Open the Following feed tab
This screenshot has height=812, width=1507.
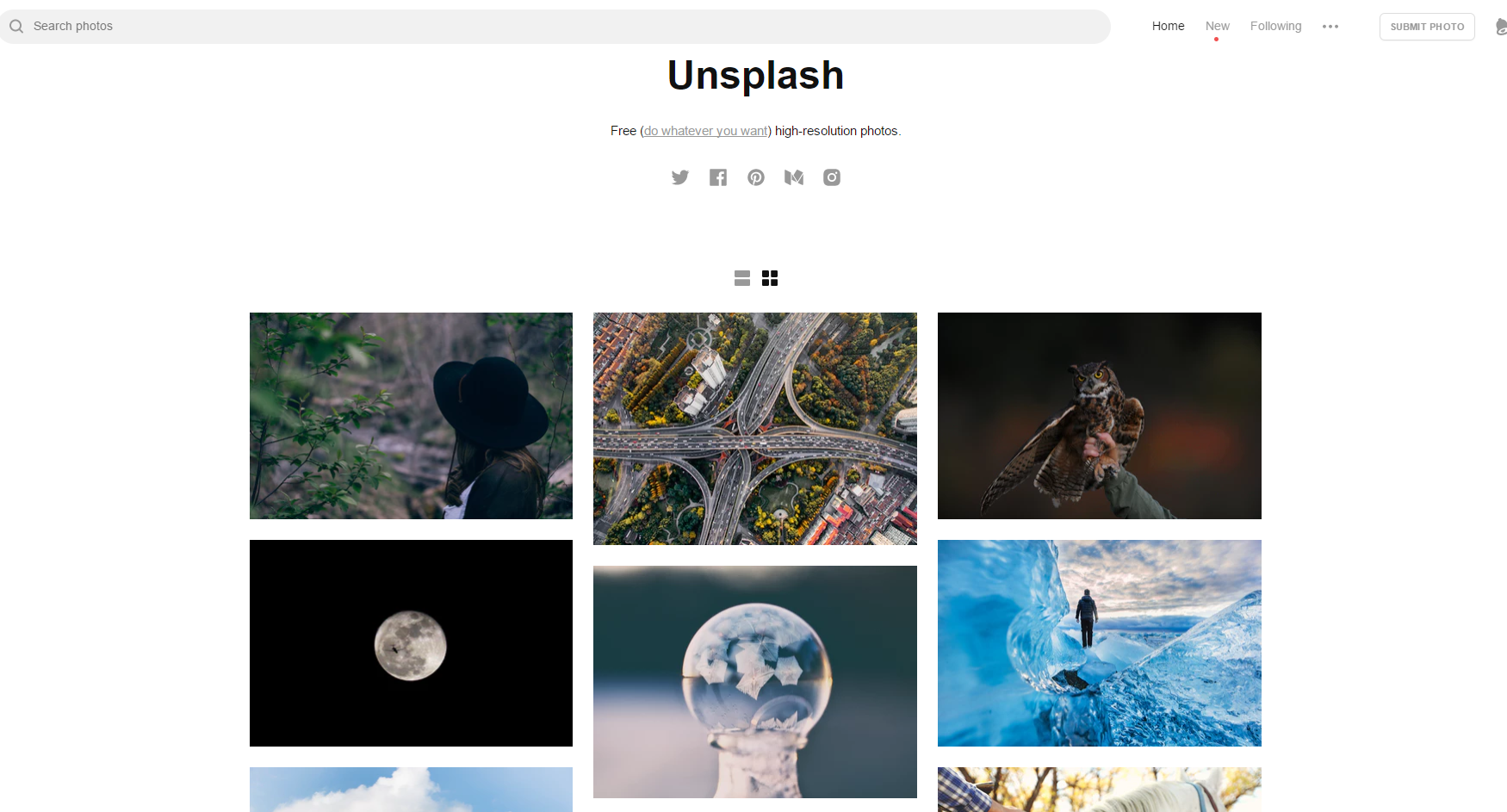(x=1276, y=26)
